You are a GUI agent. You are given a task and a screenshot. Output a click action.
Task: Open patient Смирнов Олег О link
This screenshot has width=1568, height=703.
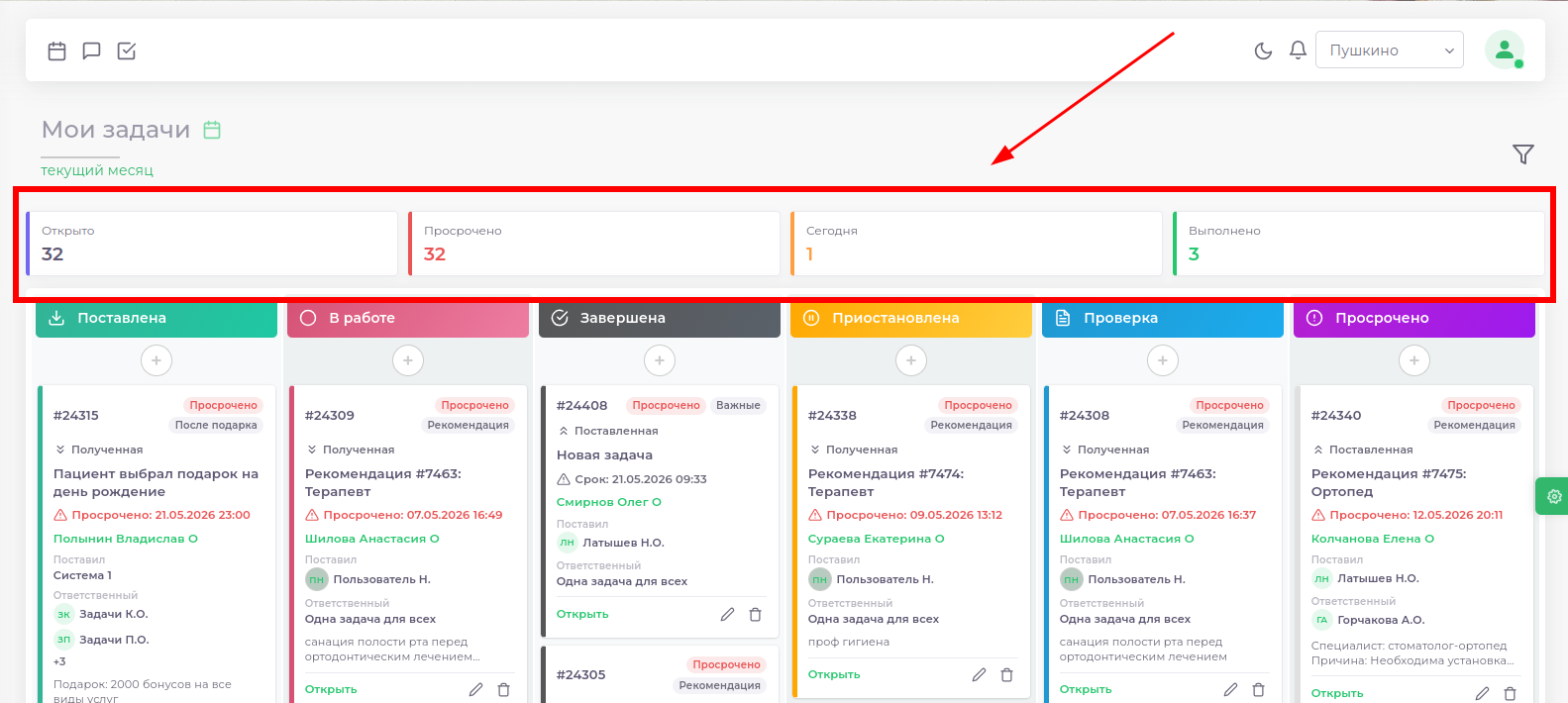click(609, 502)
